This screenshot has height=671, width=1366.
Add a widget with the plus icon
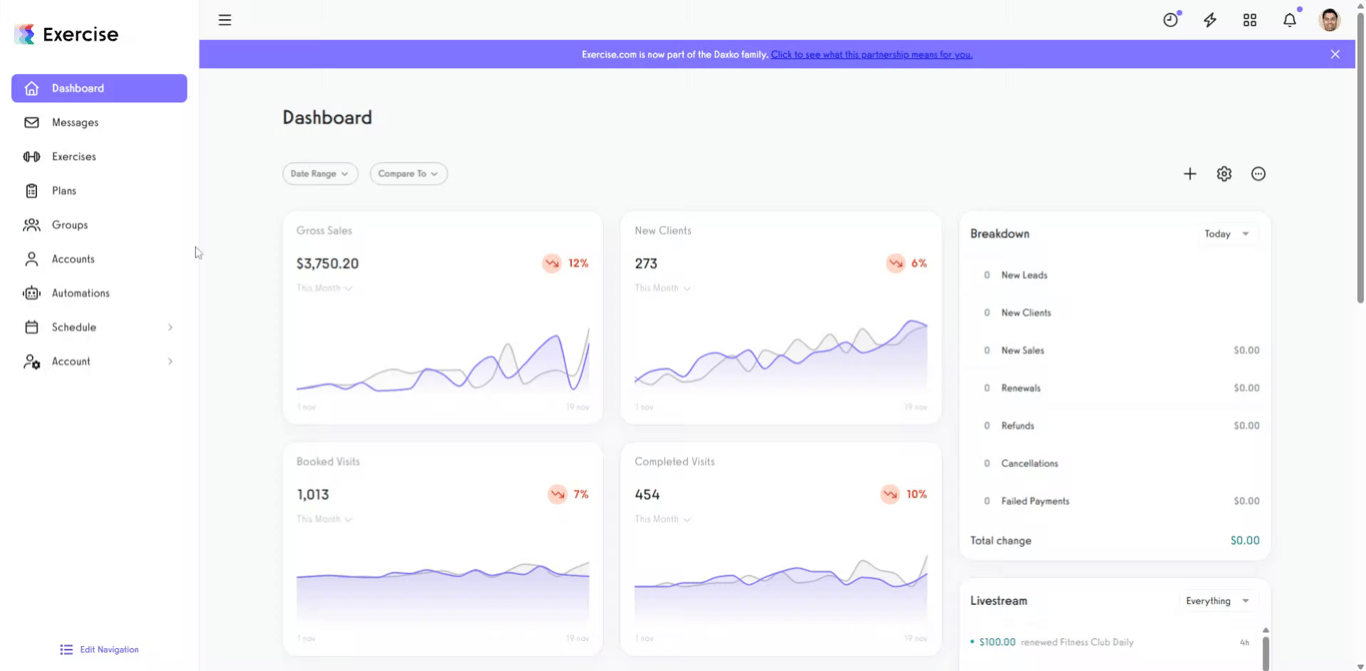(x=1190, y=174)
